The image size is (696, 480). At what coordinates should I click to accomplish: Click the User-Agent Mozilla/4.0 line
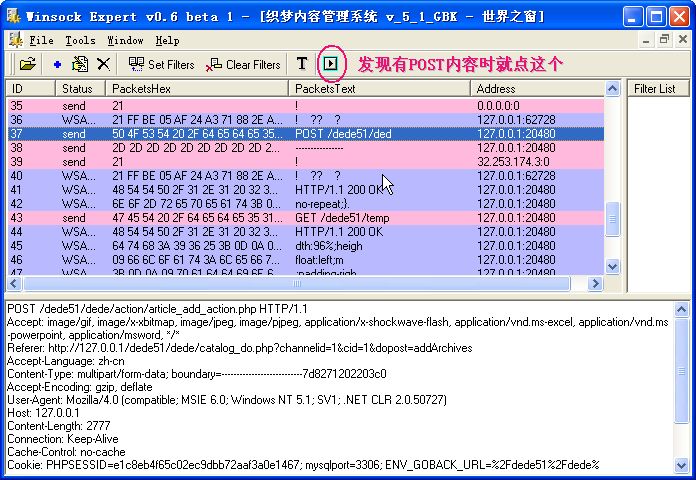coord(227,400)
